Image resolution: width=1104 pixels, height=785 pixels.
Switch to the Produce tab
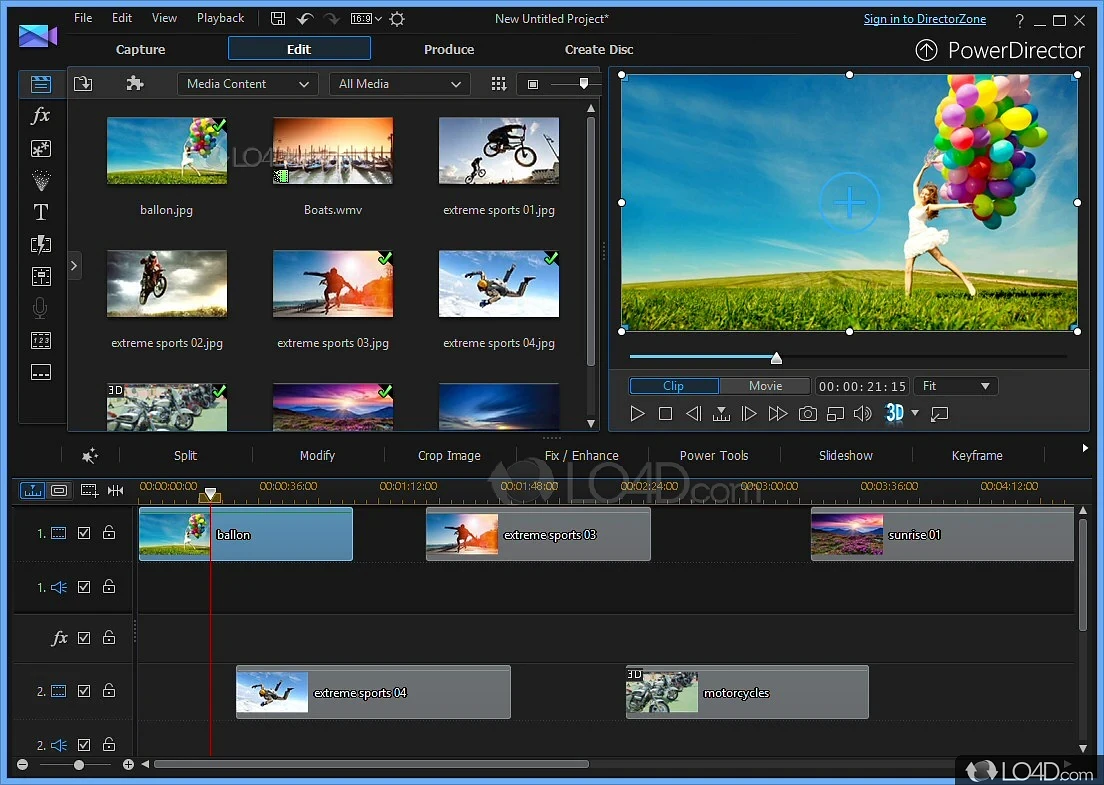448,49
